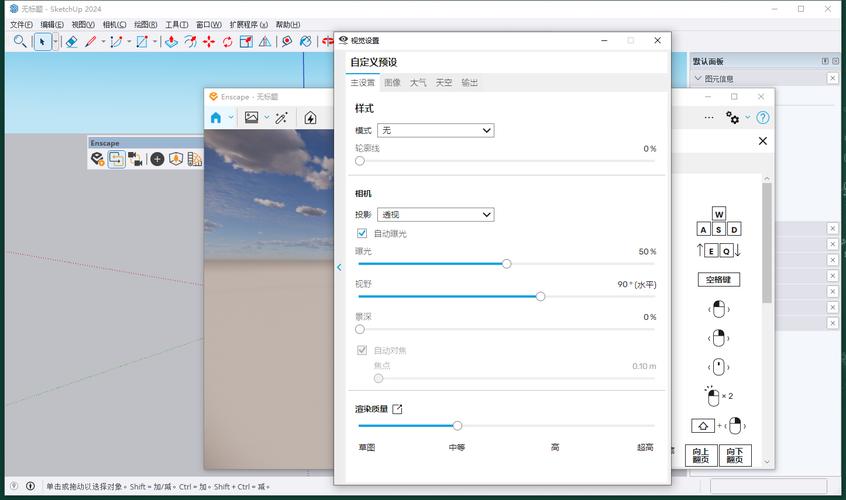The image size is (846, 500).
Task: Click the three-dots more button in Enscape window
Action: [x=709, y=117]
